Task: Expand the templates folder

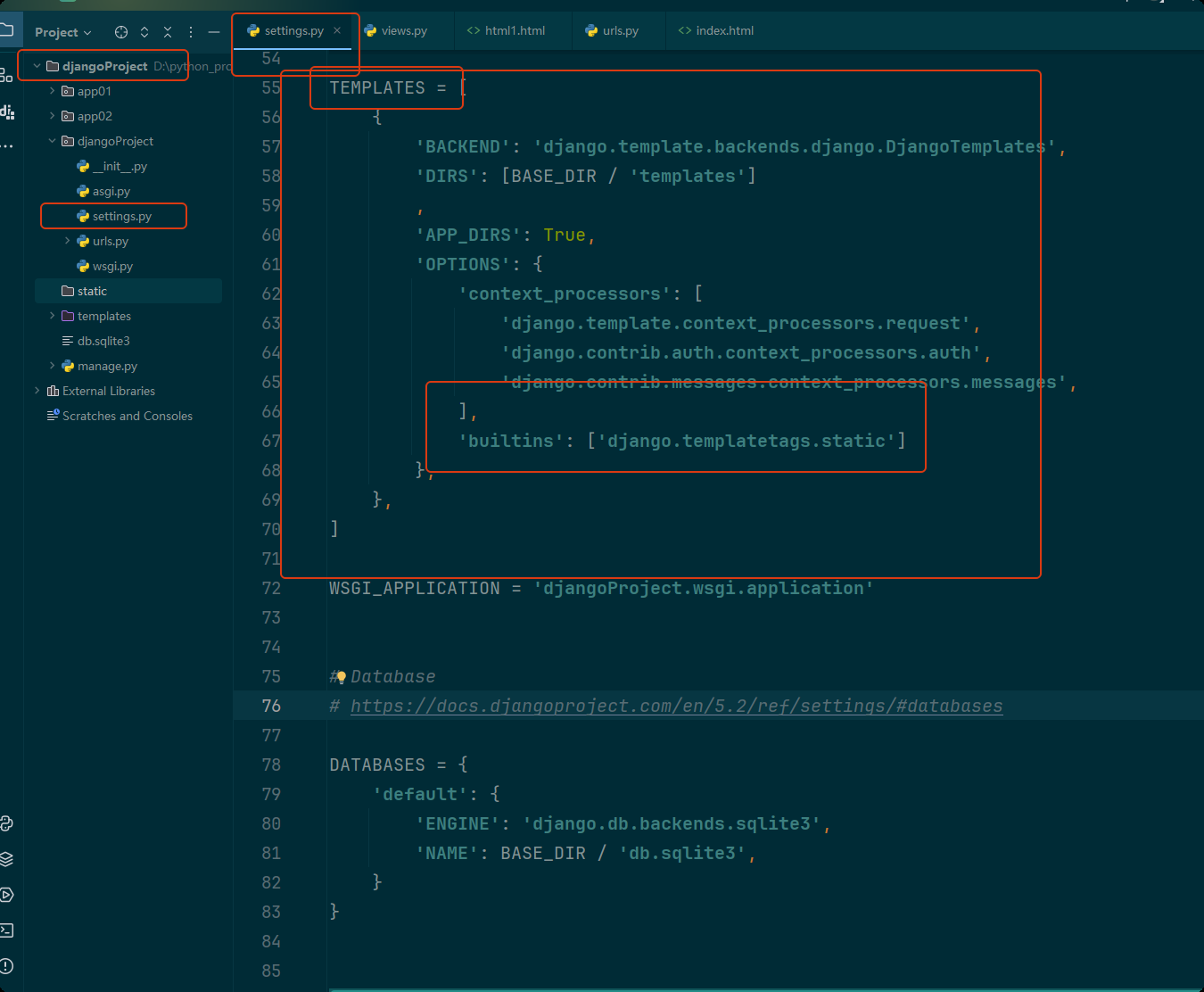Action: [x=52, y=316]
